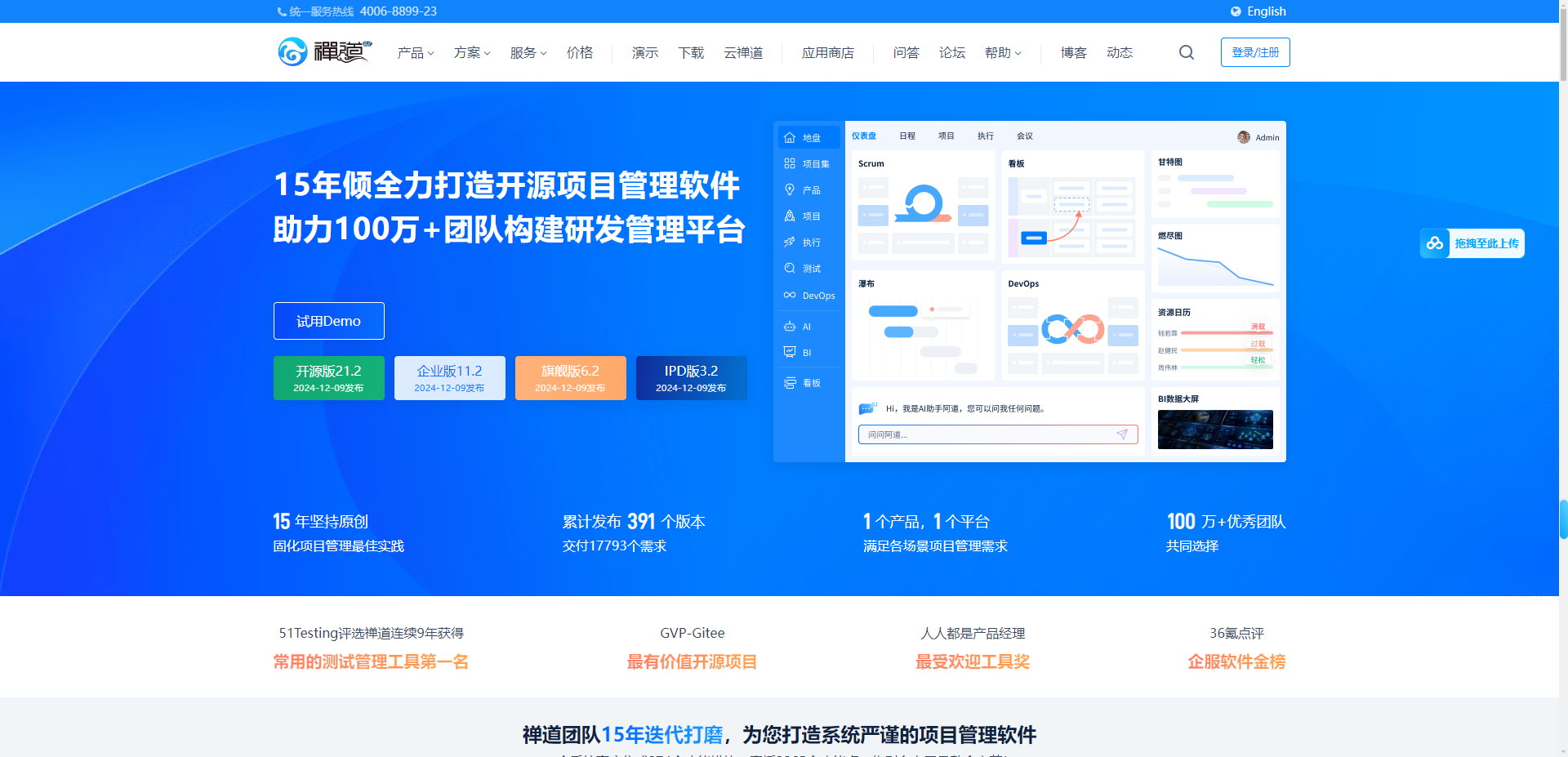Image resolution: width=1568 pixels, height=757 pixels.
Task: Switch to the 日程 tab
Action: [x=907, y=136]
